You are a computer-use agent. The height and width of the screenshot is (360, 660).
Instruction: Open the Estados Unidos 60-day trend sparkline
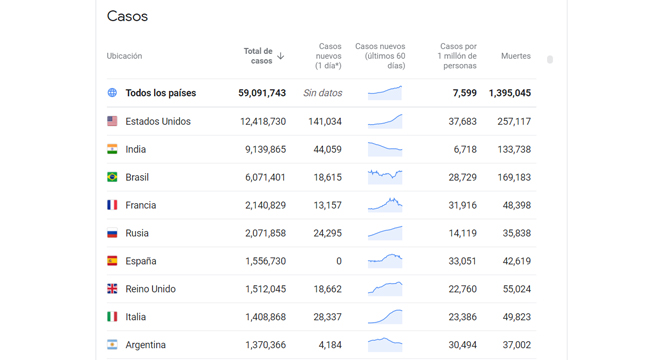tap(385, 121)
